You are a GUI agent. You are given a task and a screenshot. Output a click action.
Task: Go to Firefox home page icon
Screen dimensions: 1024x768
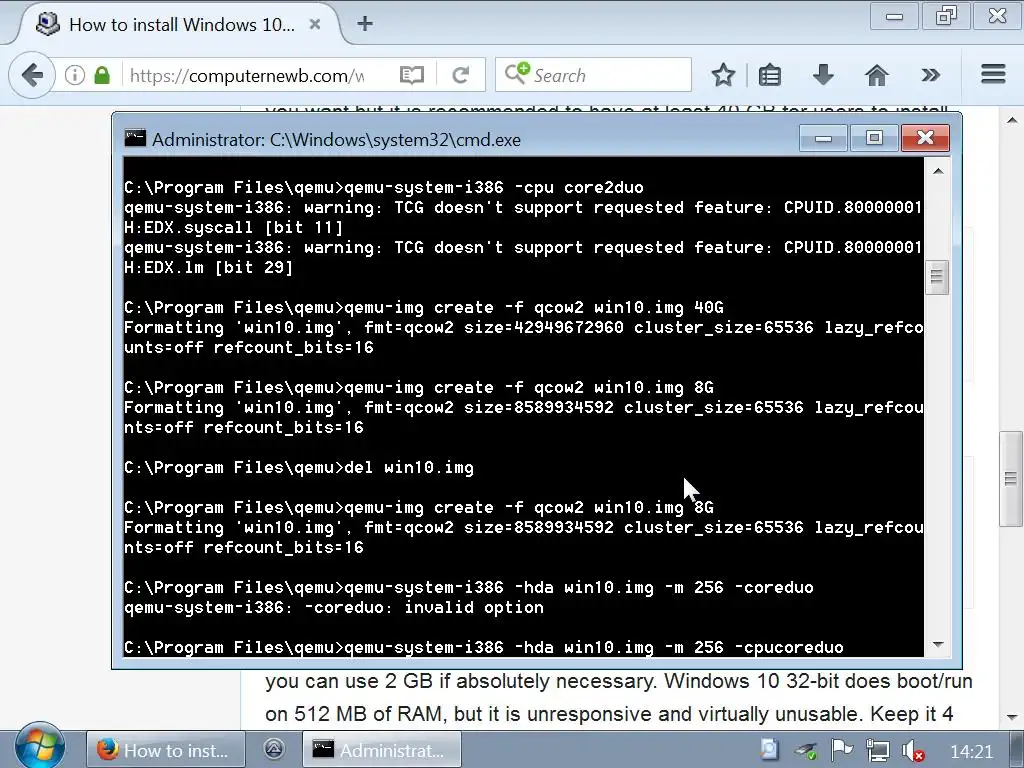pos(876,75)
